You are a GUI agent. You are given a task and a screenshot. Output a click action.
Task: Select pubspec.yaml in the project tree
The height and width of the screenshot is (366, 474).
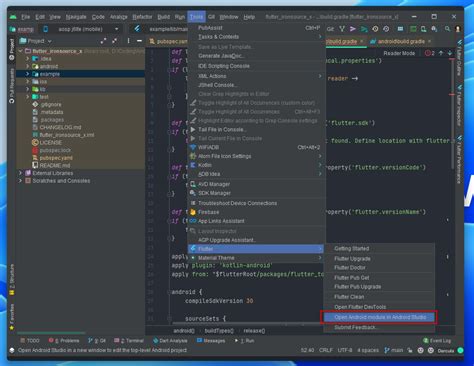click(56, 158)
